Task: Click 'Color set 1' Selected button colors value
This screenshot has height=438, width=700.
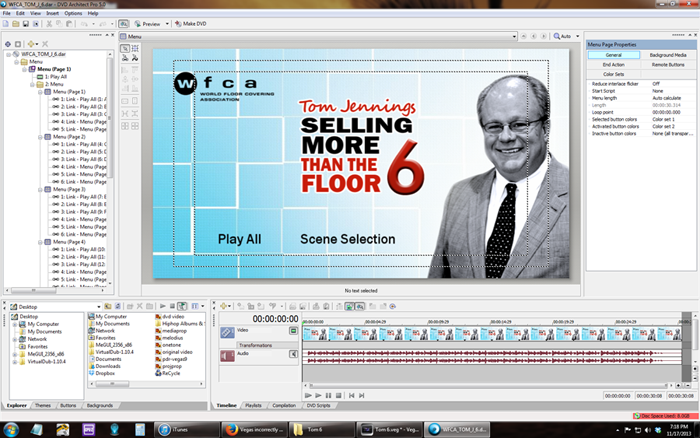Action: tap(663, 120)
